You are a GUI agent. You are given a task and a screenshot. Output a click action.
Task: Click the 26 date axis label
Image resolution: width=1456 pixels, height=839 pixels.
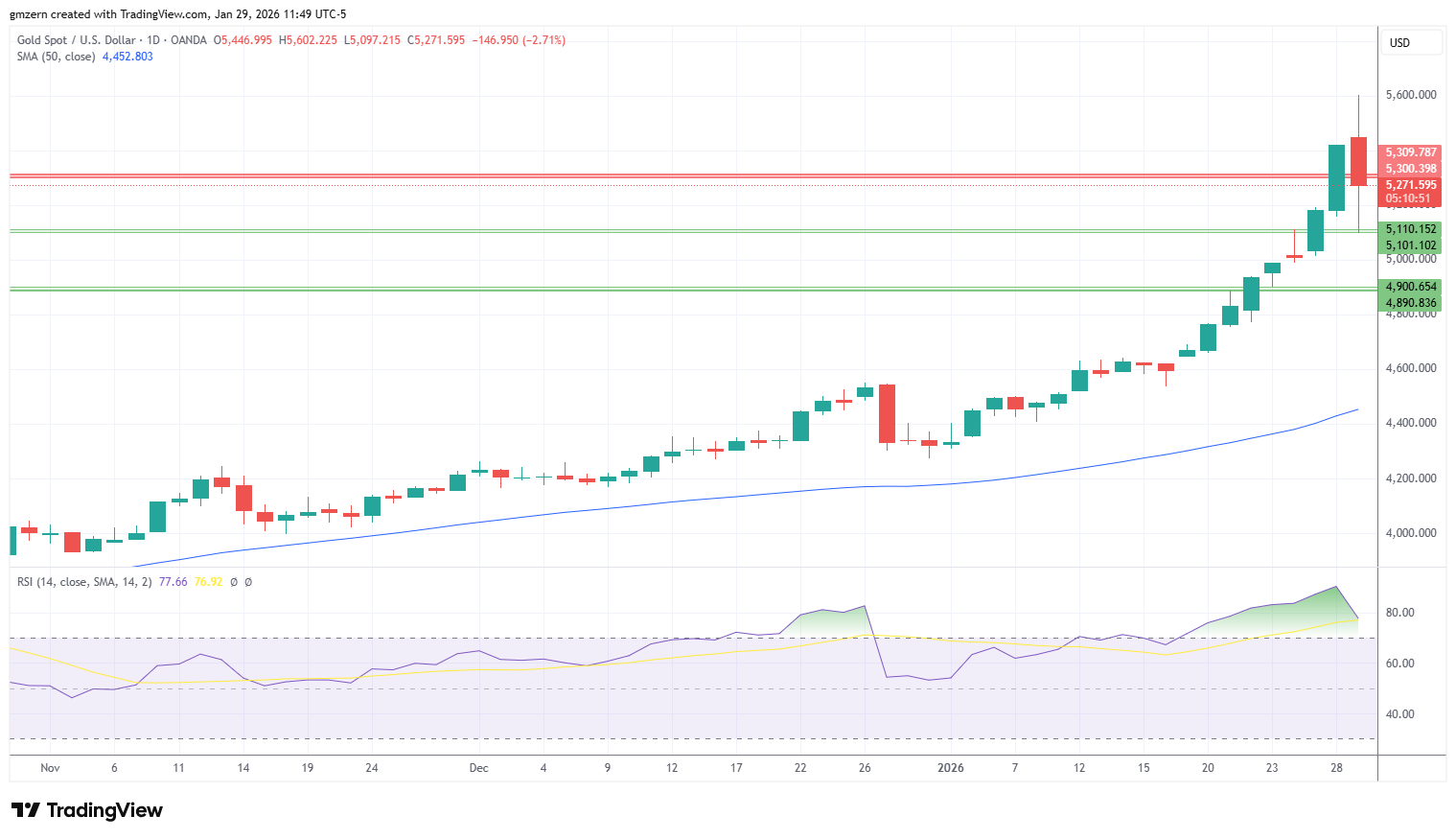point(865,768)
